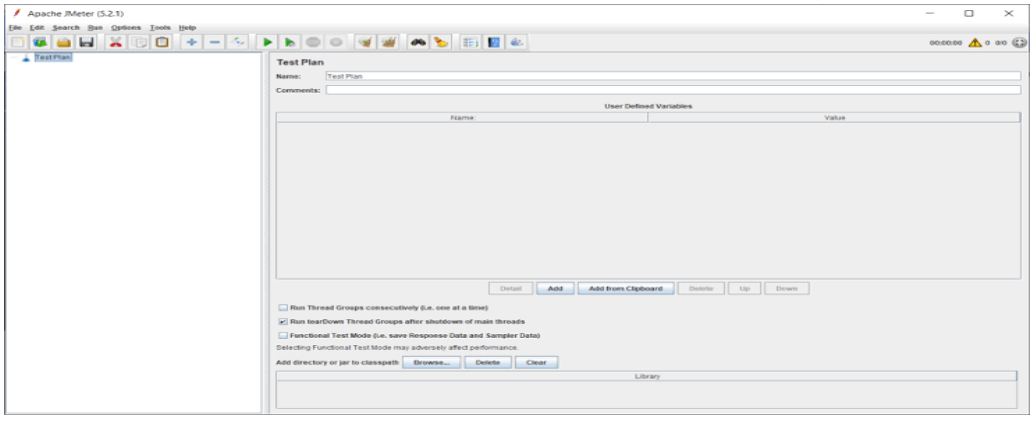The height and width of the screenshot is (421, 1033).
Task: Enable the Functional Test Mode checkbox
Action: pyautogui.click(x=283, y=335)
